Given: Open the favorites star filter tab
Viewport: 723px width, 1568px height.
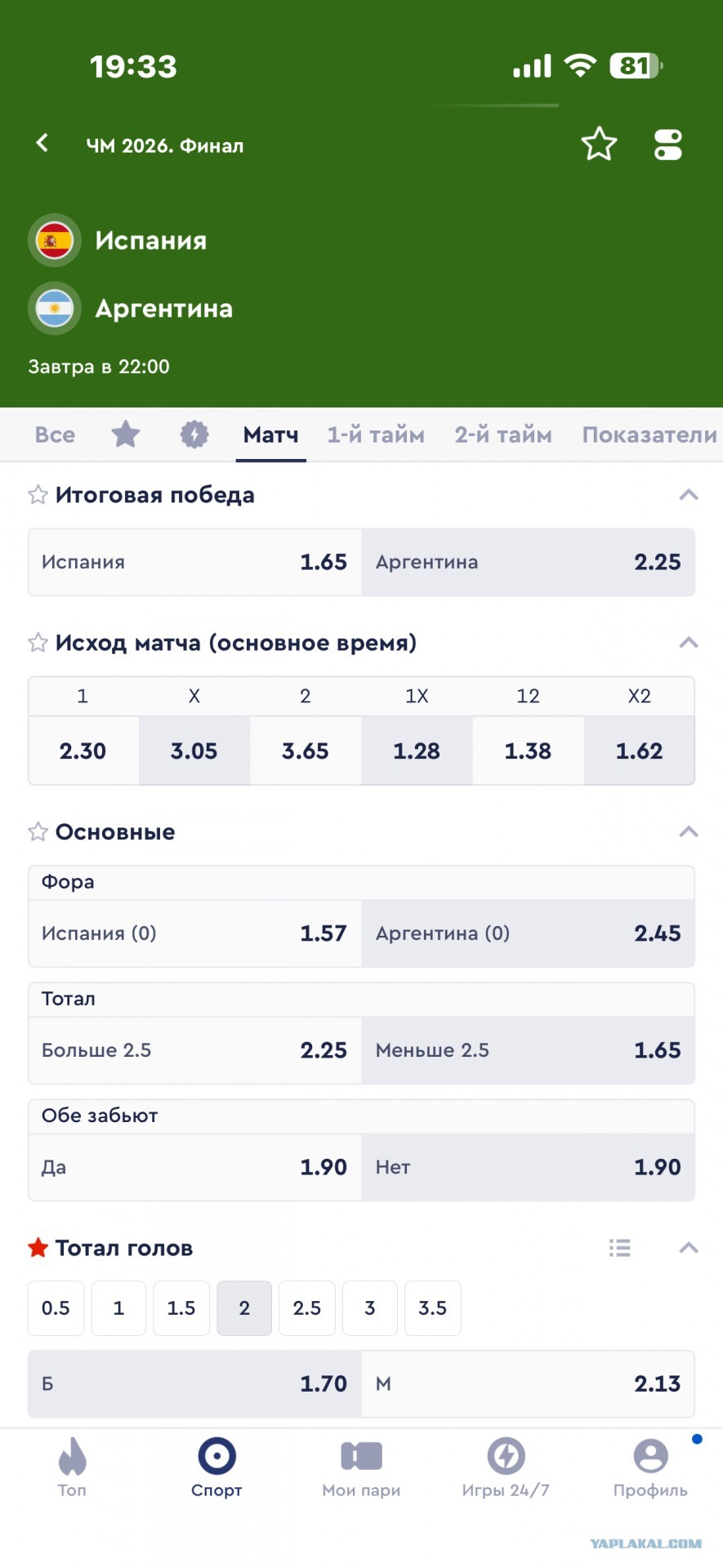Looking at the screenshot, I should point(125,434).
